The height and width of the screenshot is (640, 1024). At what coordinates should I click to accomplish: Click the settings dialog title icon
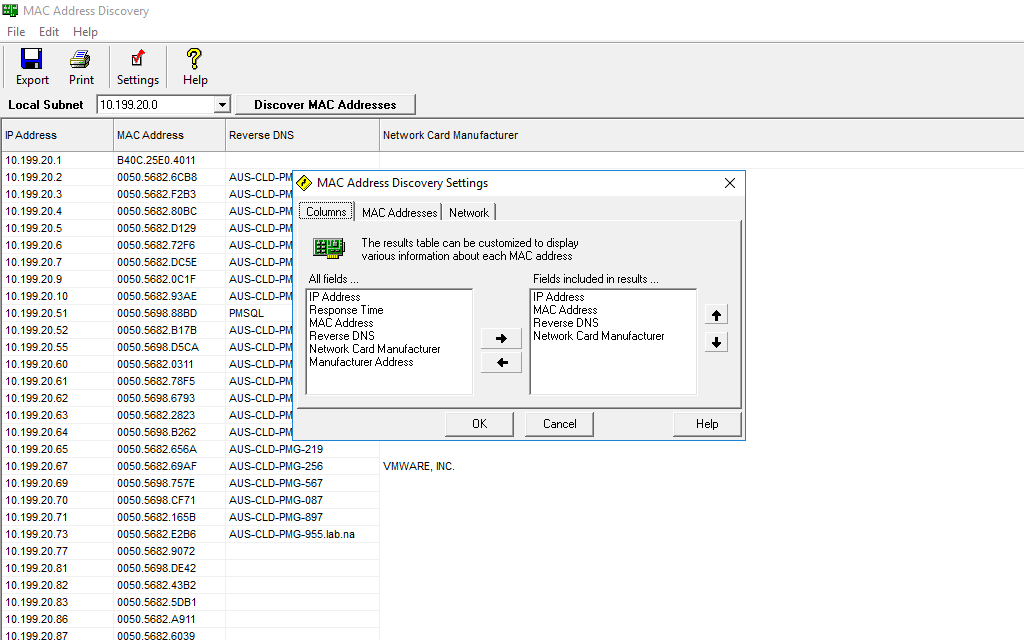point(304,183)
